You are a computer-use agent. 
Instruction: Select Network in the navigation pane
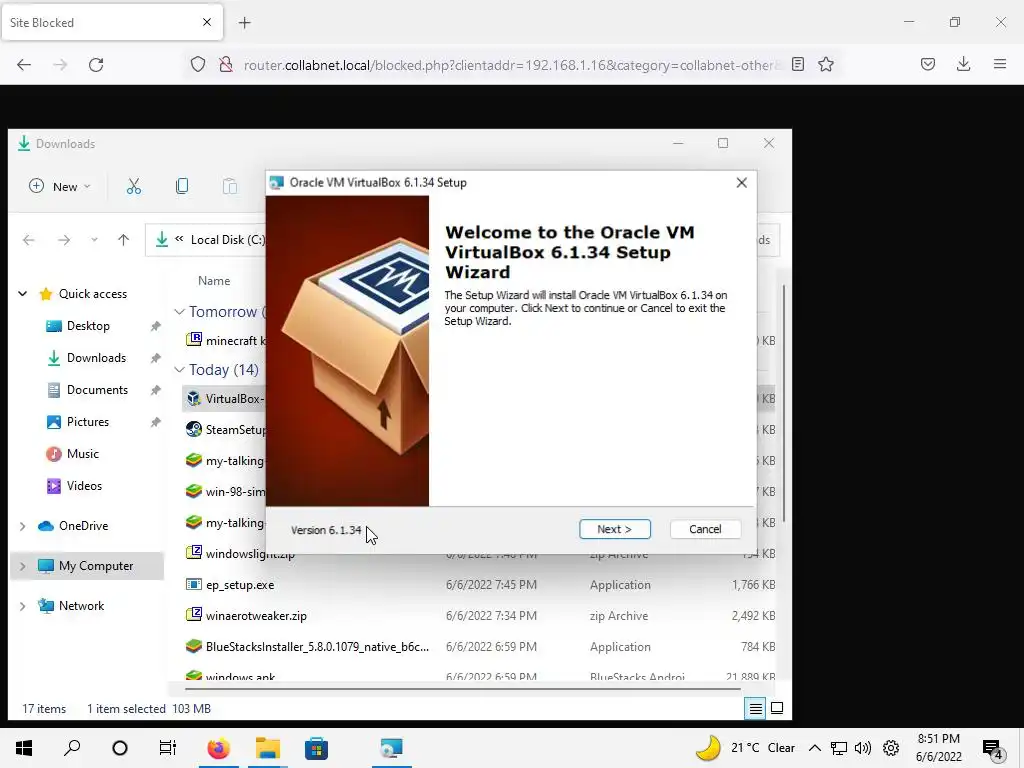coord(81,605)
